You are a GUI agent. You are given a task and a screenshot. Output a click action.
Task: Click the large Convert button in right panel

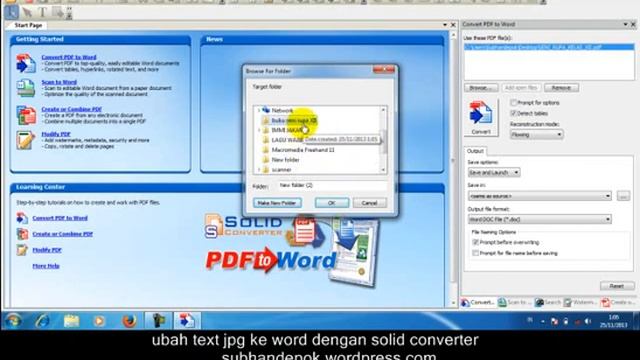[x=481, y=118]
